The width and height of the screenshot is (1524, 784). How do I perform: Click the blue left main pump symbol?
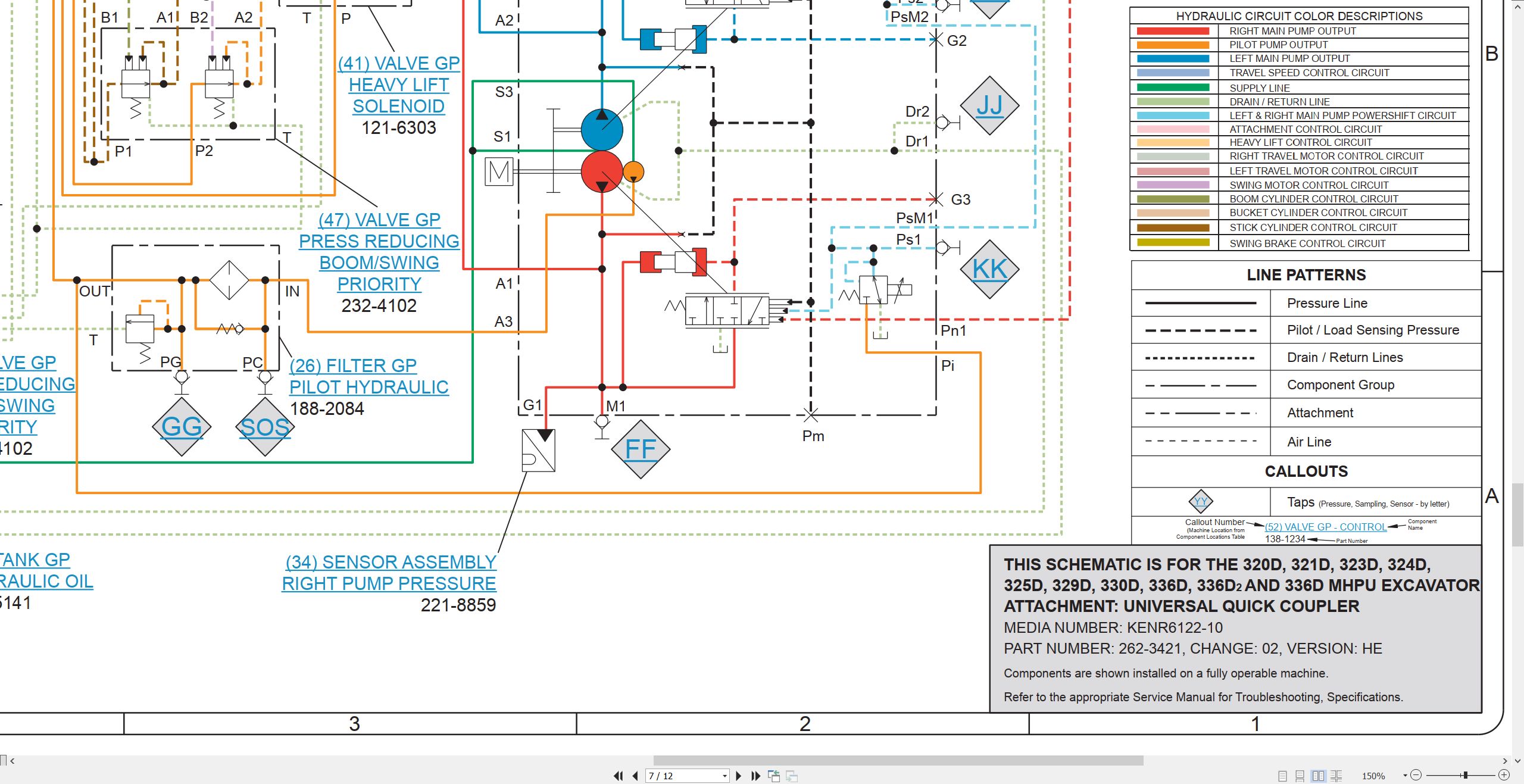point(602,129)
